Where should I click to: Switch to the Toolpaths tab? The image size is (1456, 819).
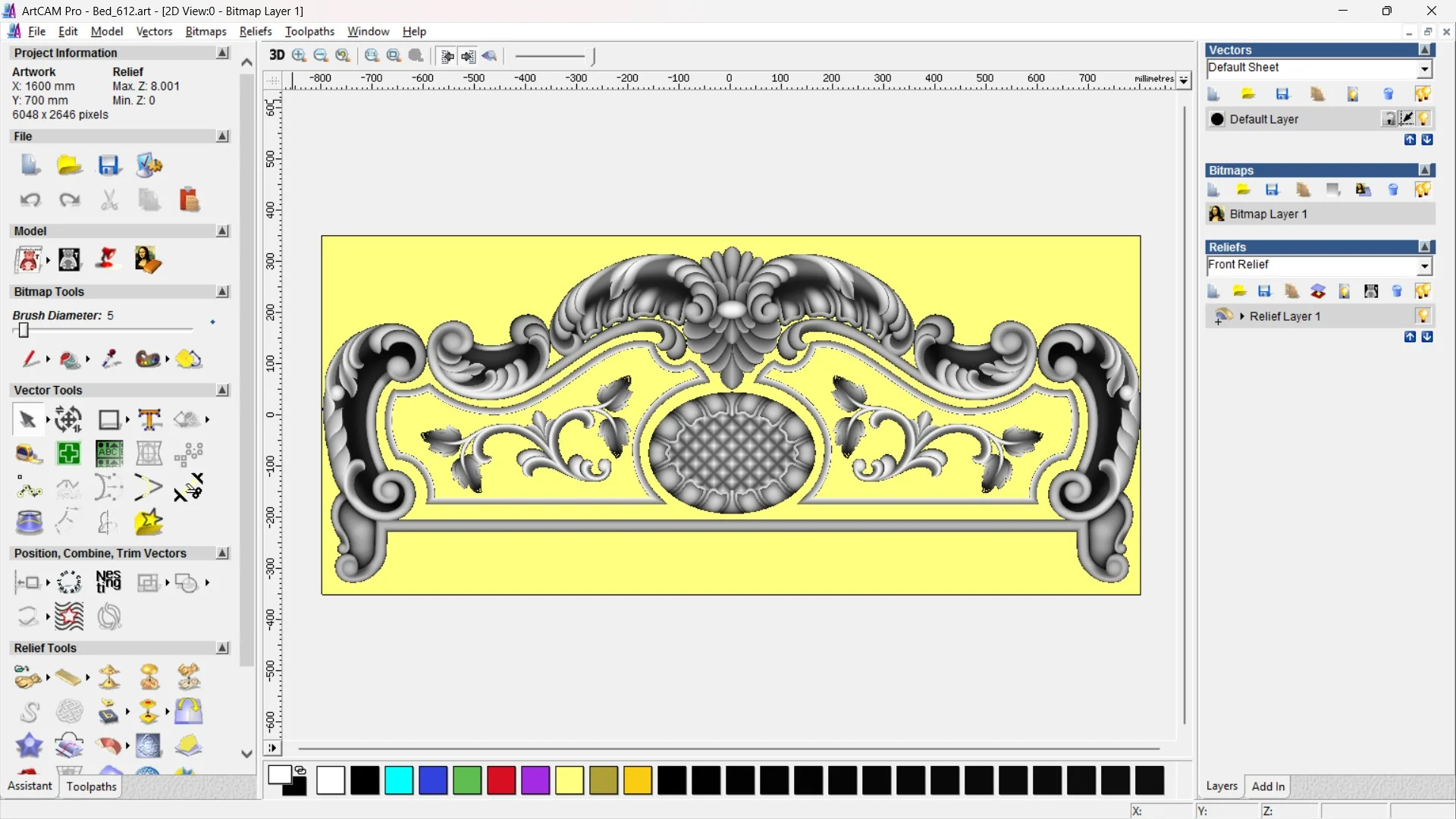pos(91,786)
